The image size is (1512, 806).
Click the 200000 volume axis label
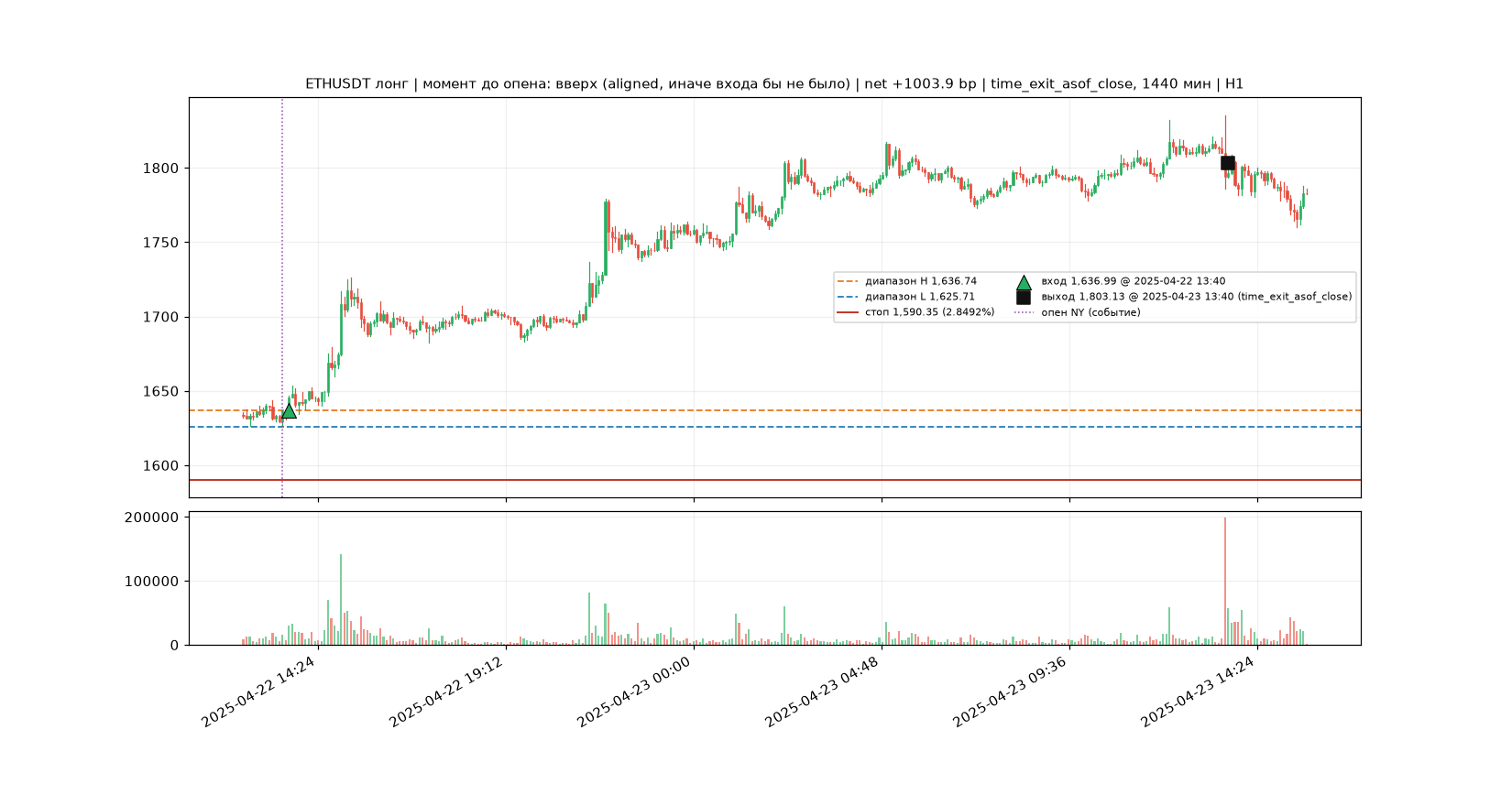click(152, 517)
